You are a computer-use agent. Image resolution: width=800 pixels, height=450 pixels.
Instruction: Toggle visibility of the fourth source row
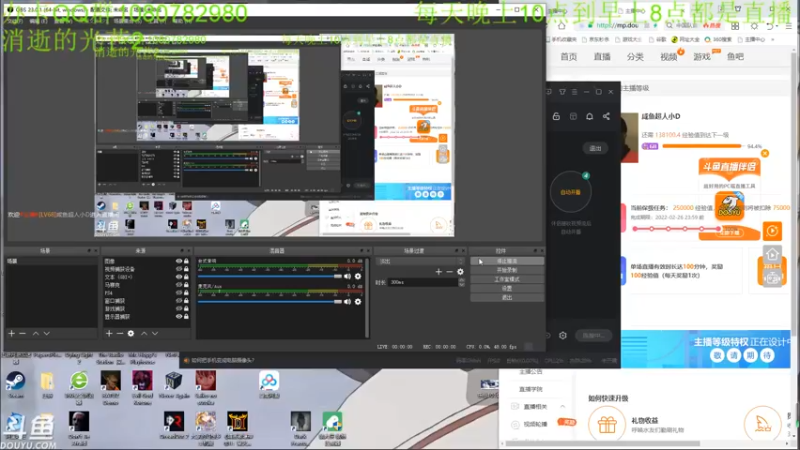[x=179, y=285]
